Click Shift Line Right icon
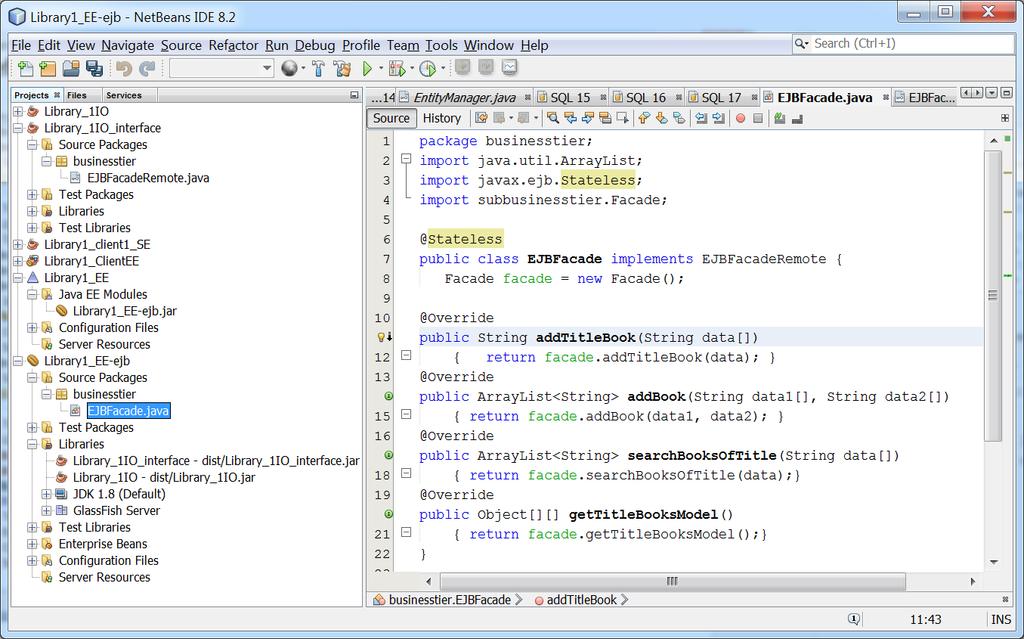 tap(718, 118)
